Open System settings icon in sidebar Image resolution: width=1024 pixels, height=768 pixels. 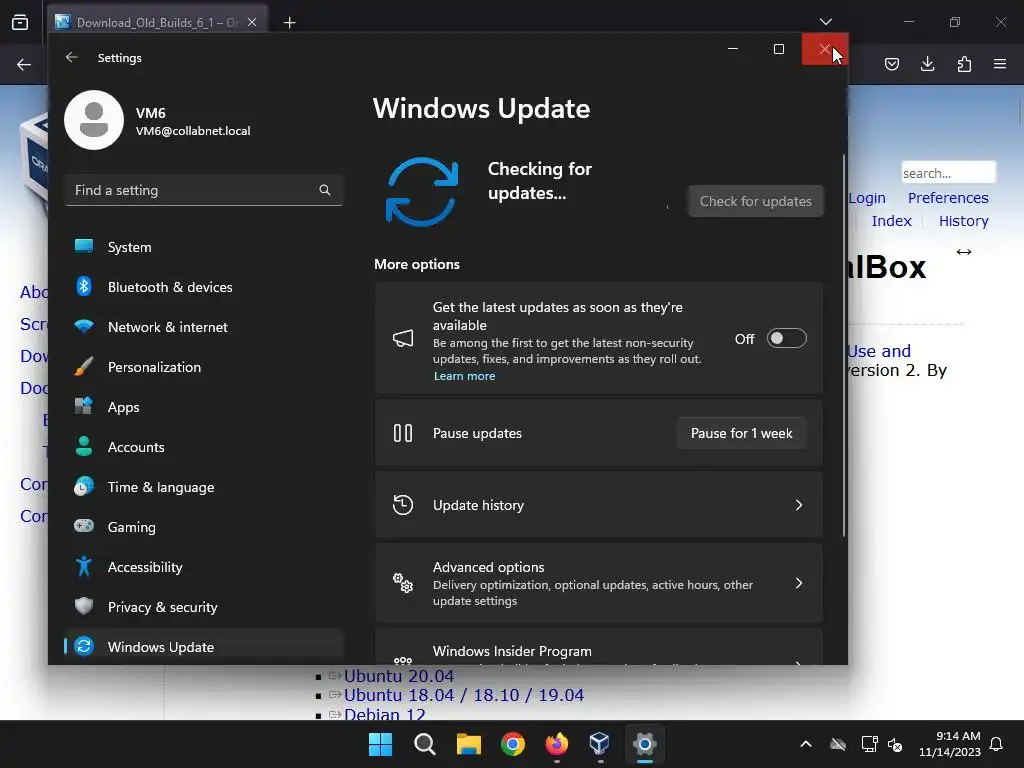click(x=84, y=246)
